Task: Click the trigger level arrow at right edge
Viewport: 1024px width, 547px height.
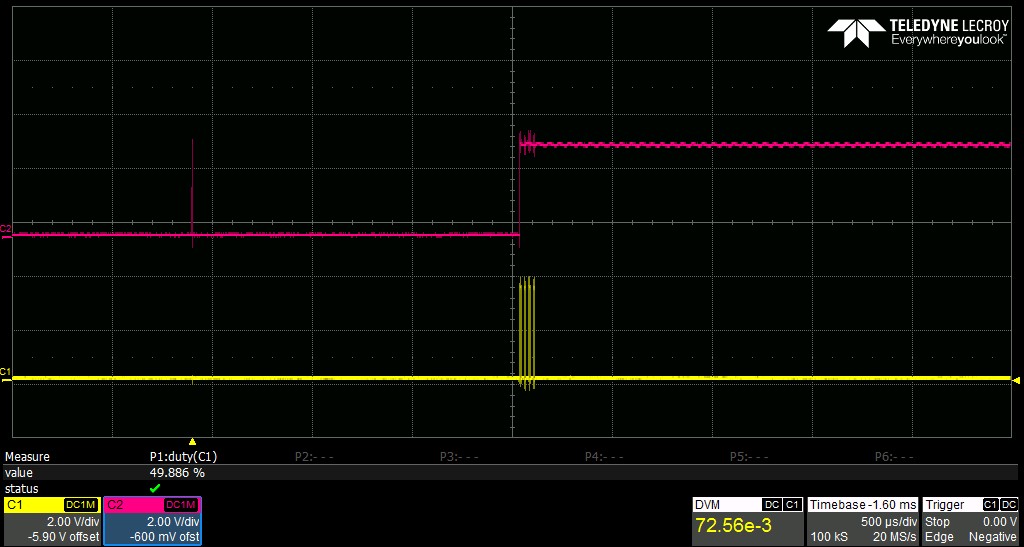Action: point(1016,379)
